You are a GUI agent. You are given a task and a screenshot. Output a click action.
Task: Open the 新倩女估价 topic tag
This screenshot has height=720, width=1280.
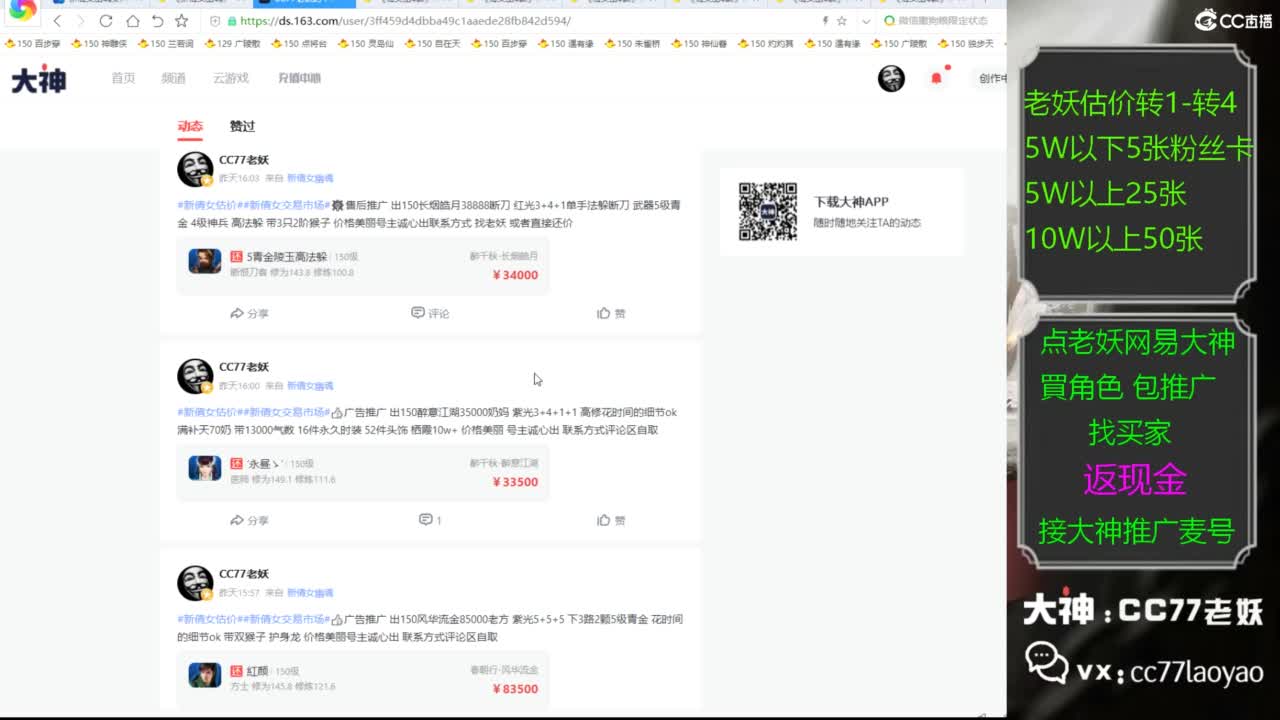coord(211,202)
